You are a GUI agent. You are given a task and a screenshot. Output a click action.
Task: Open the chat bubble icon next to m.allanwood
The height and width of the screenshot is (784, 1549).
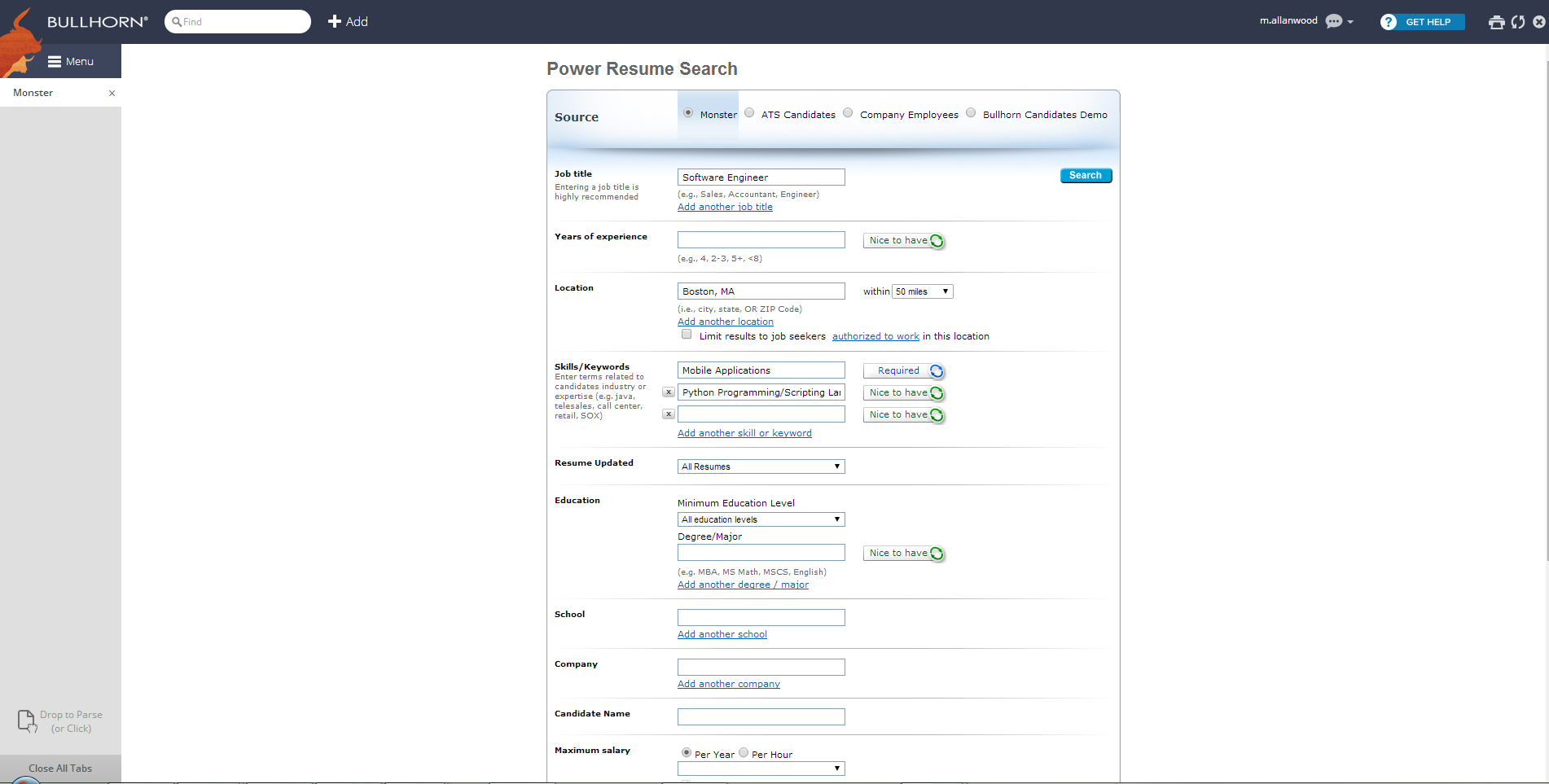click(1333, 21)
